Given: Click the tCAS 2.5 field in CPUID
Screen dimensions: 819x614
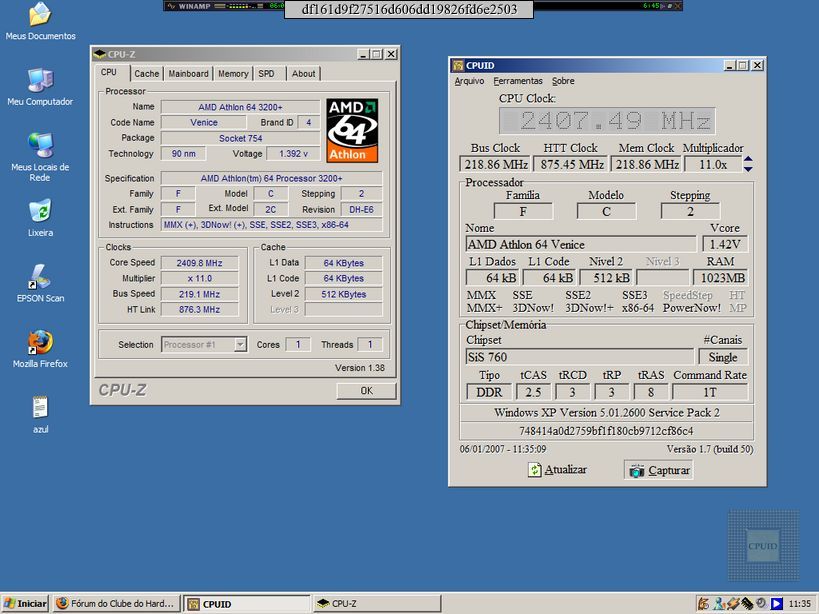Looking at the screenshot, I should coord(533,392).
